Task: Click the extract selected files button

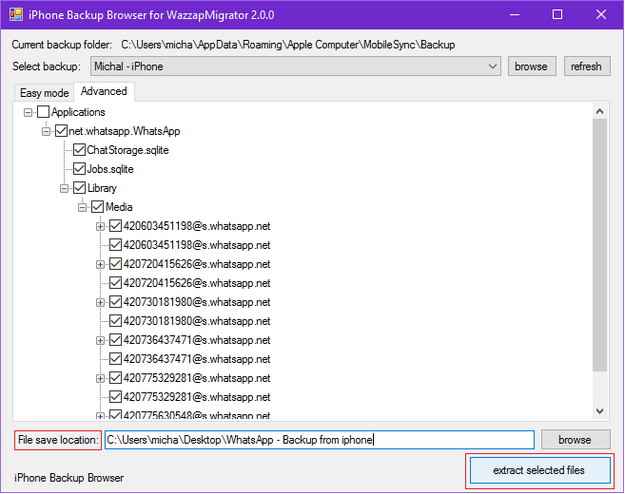Action: 540,470
